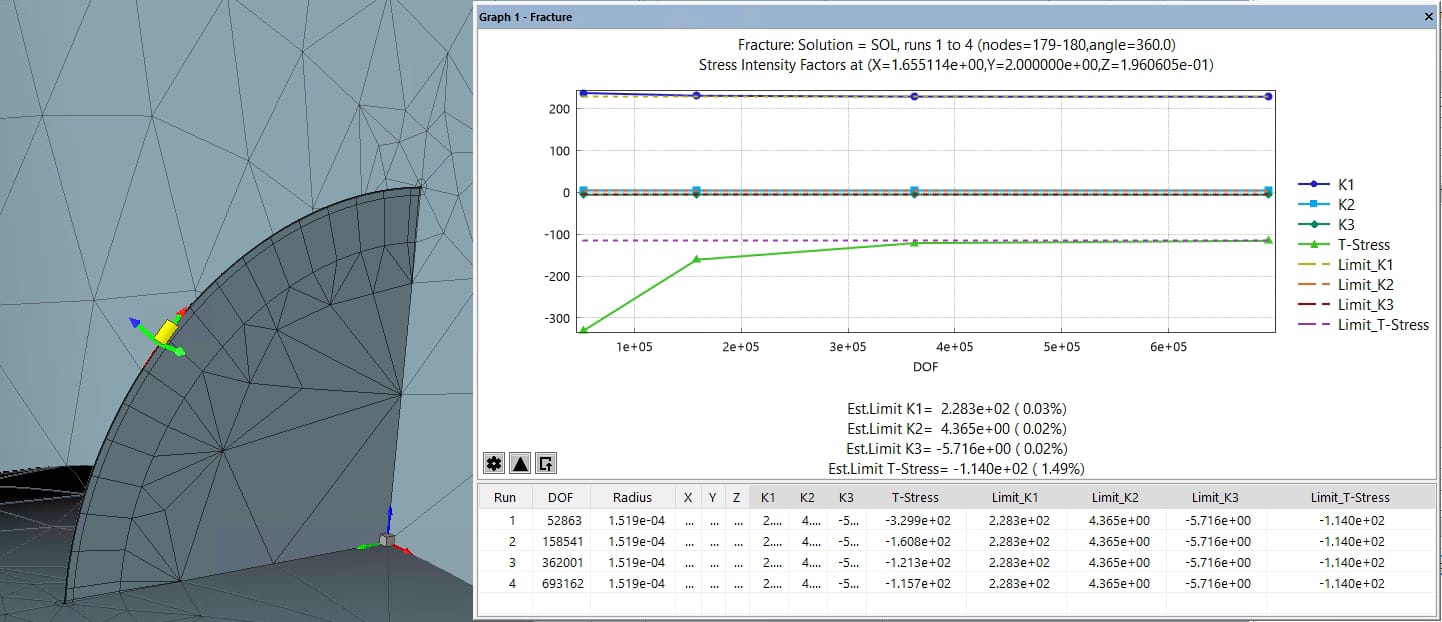Close the Graph 1 - Fracture panel

pos(1429,17)
